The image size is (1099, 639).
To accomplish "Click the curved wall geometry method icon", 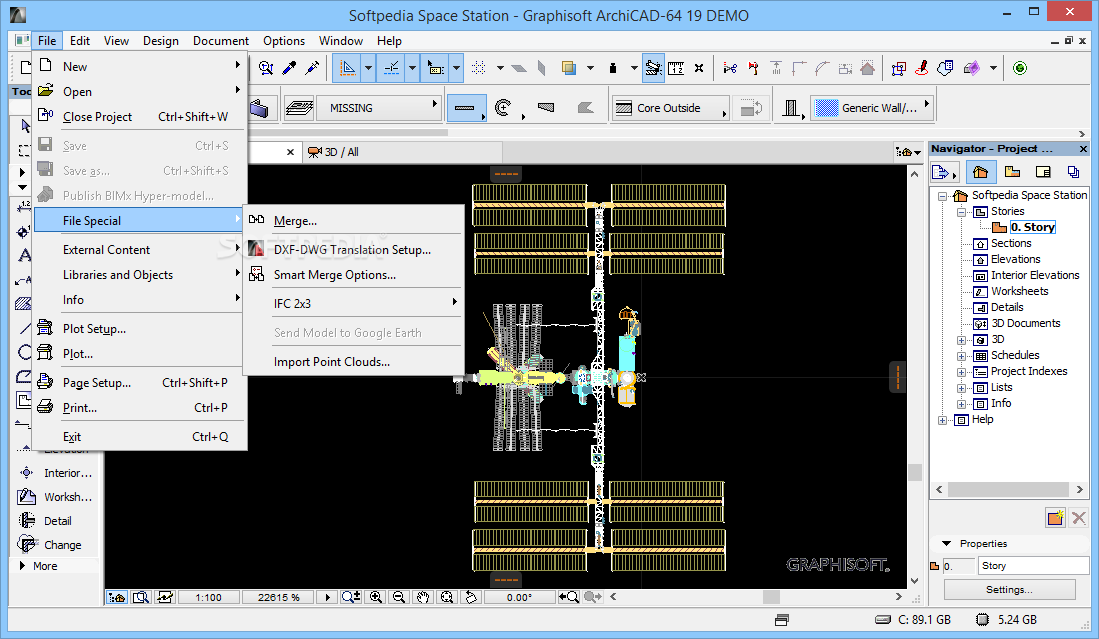I will 503,108.
